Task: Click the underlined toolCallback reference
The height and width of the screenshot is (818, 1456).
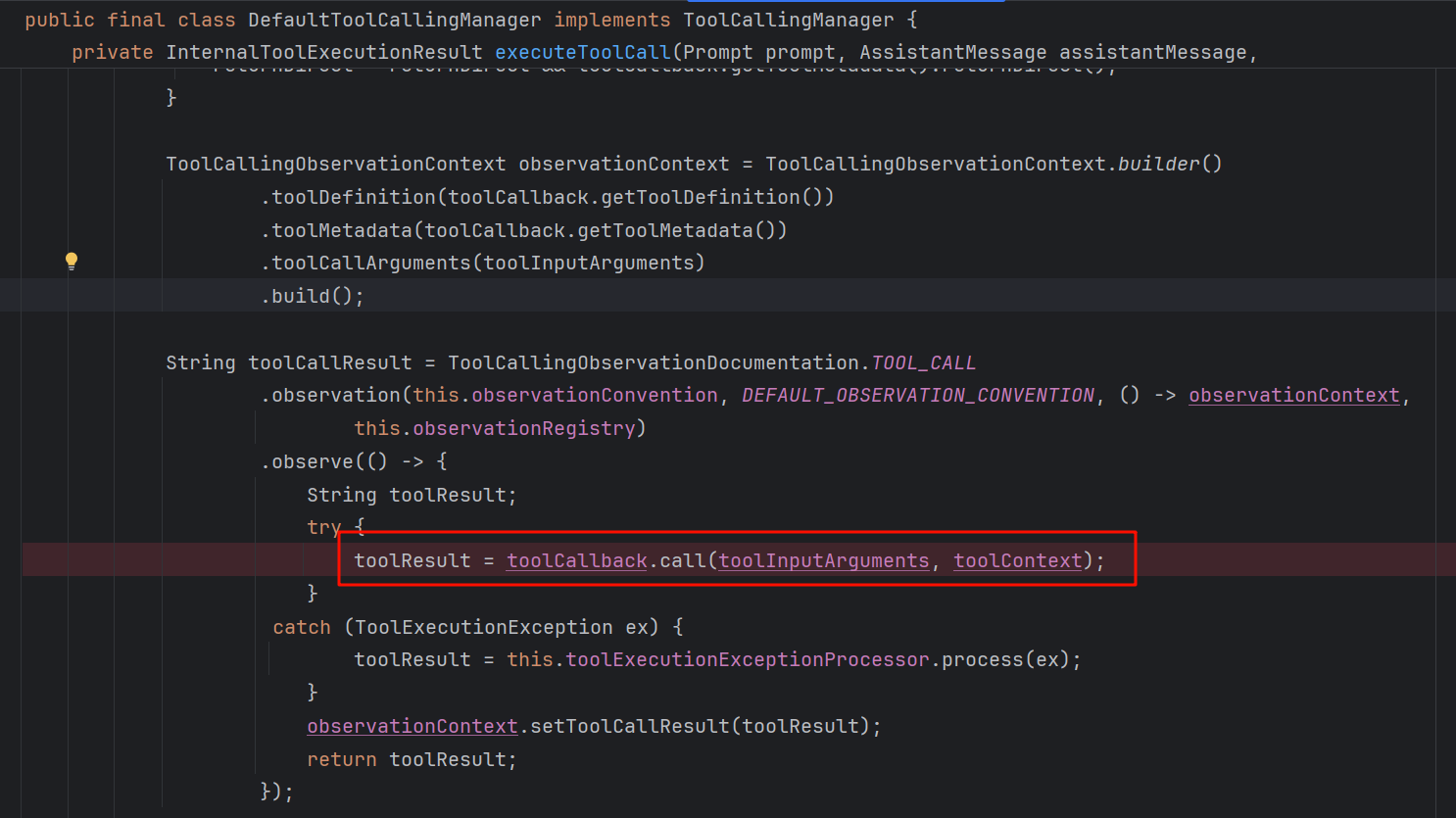Action: tap(577, 560)
